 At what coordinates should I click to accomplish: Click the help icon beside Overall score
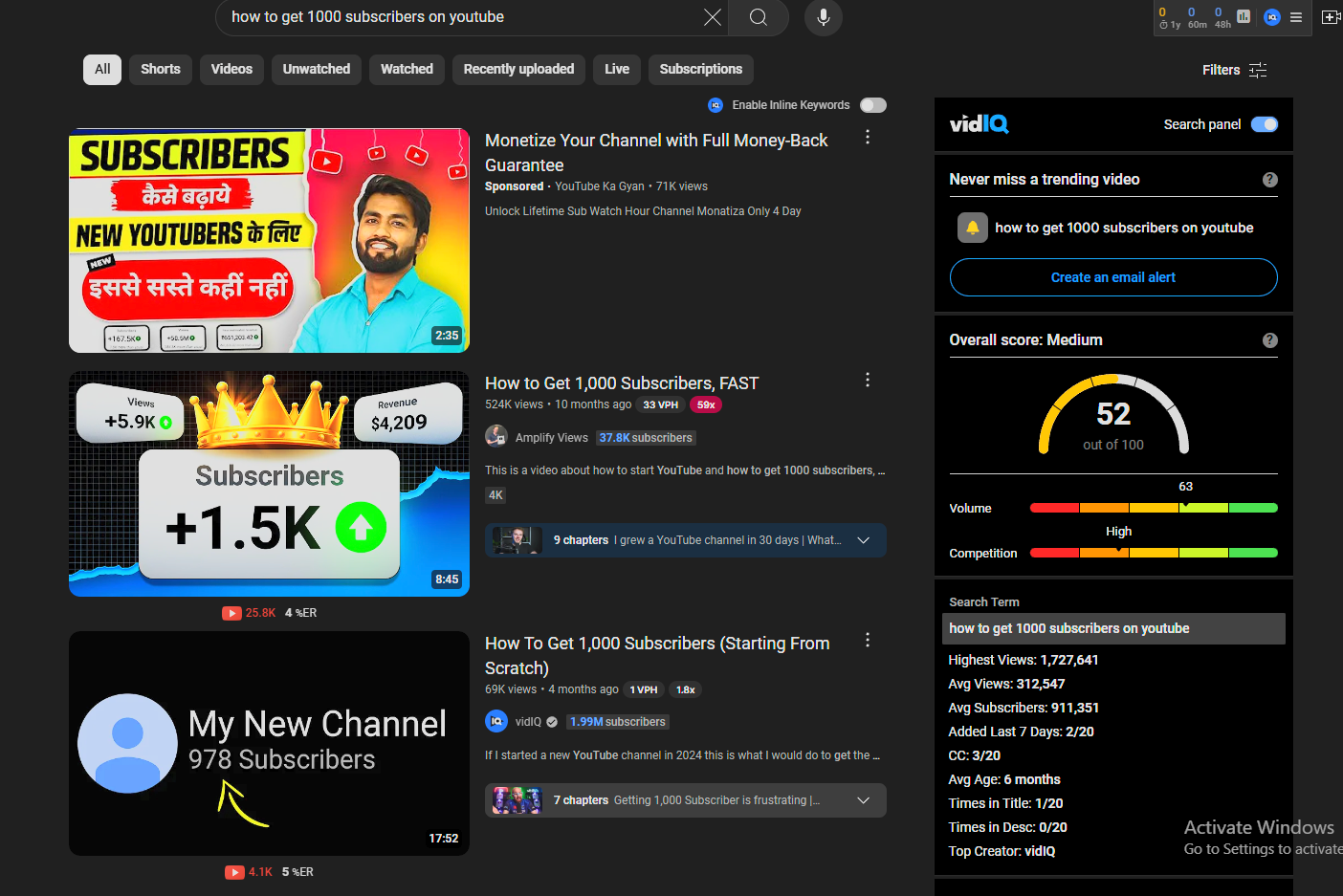point(1269,340)
